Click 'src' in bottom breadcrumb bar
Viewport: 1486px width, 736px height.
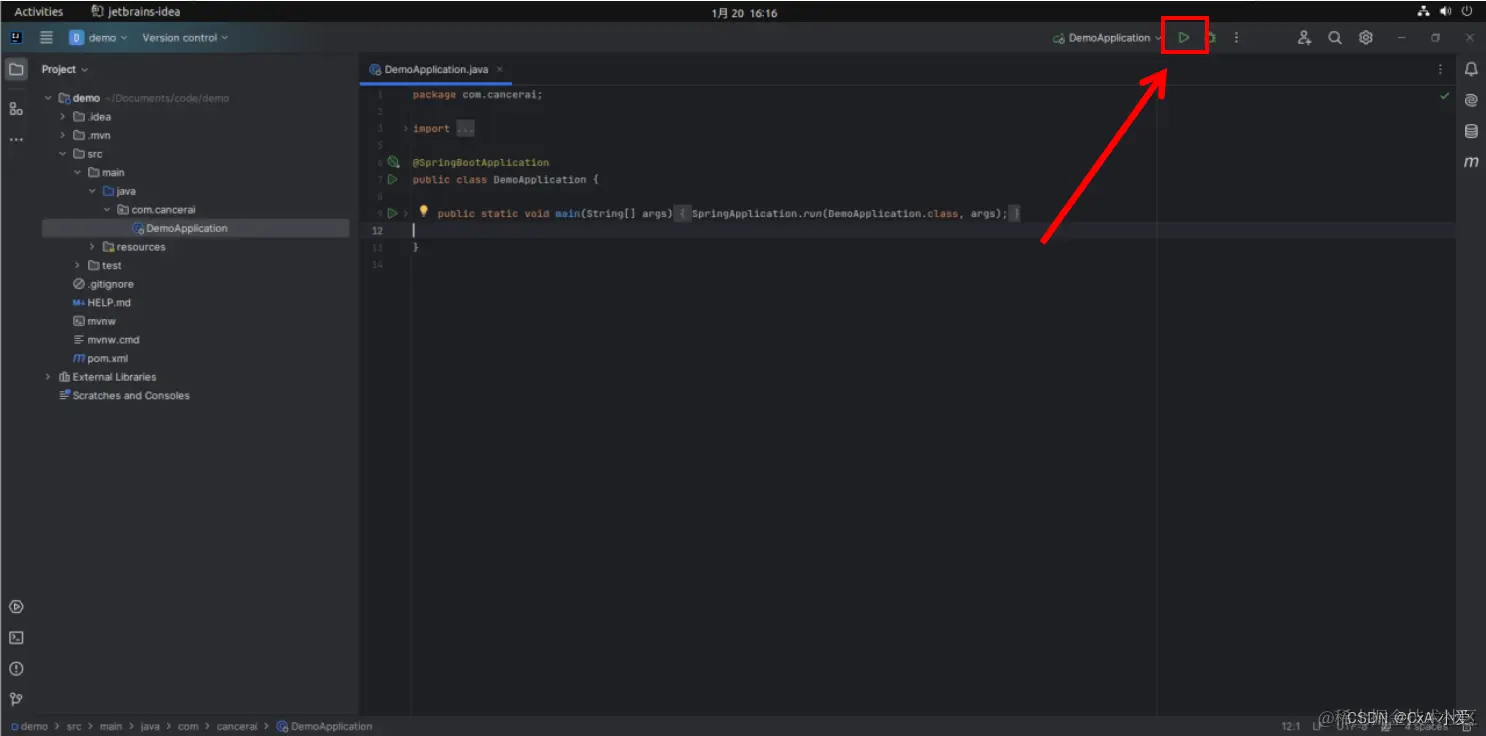pos(74,726)
